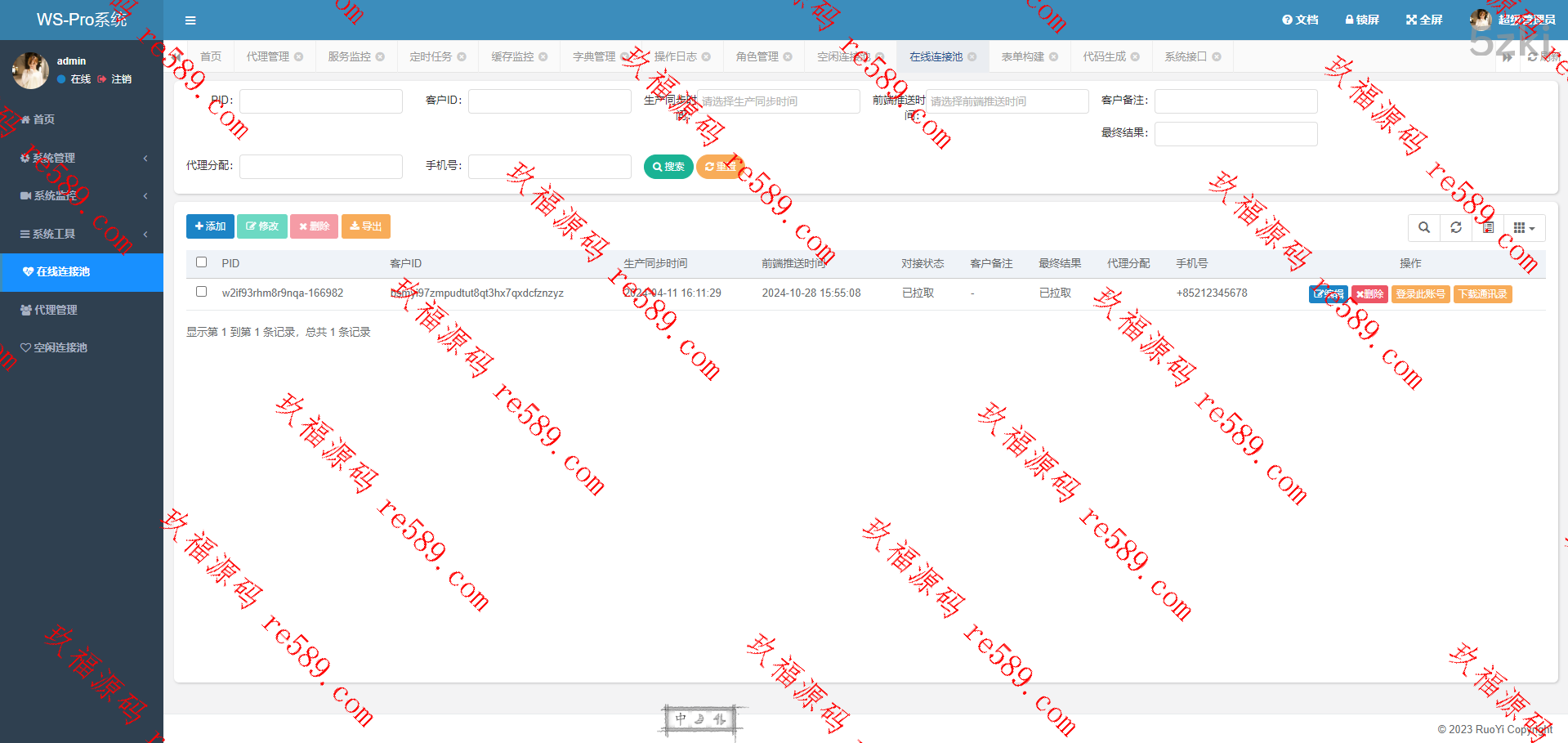1568x743 pixels.
Task: Close the 代理管理 tab with its x icon
Action: coord(299,57)
